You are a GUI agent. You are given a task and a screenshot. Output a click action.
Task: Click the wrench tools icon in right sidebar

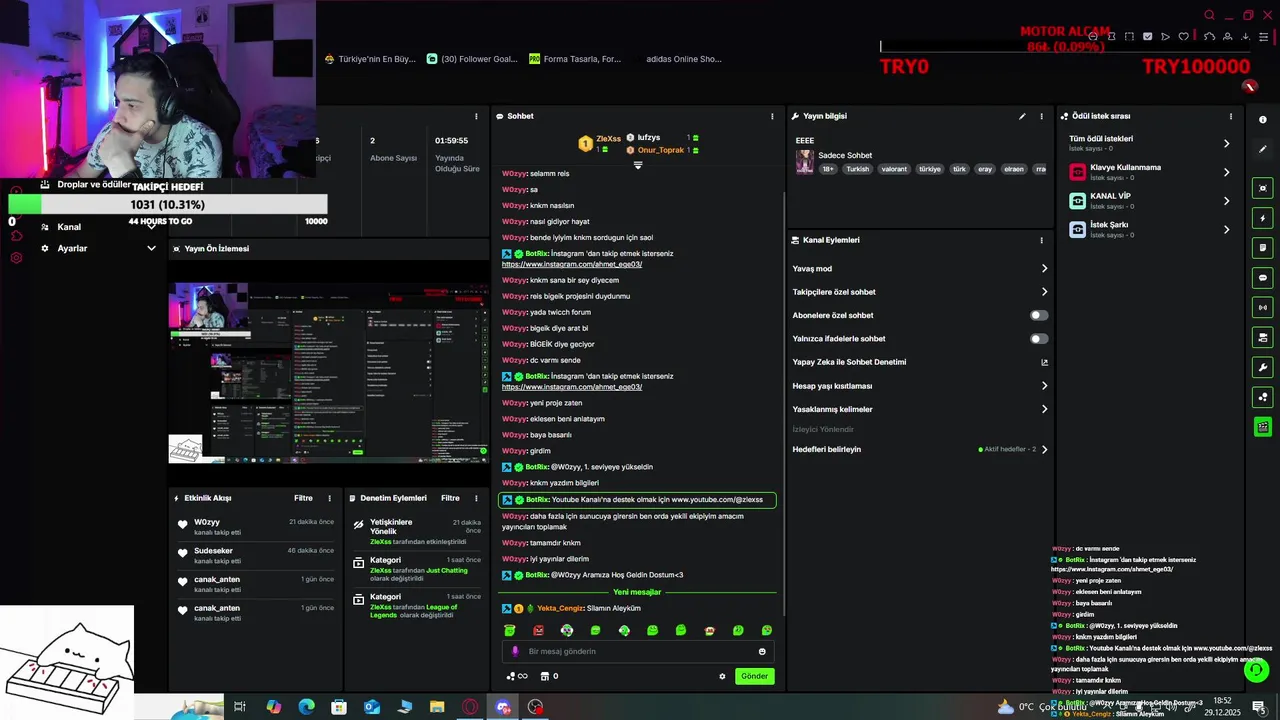[x=1263, y=367]
